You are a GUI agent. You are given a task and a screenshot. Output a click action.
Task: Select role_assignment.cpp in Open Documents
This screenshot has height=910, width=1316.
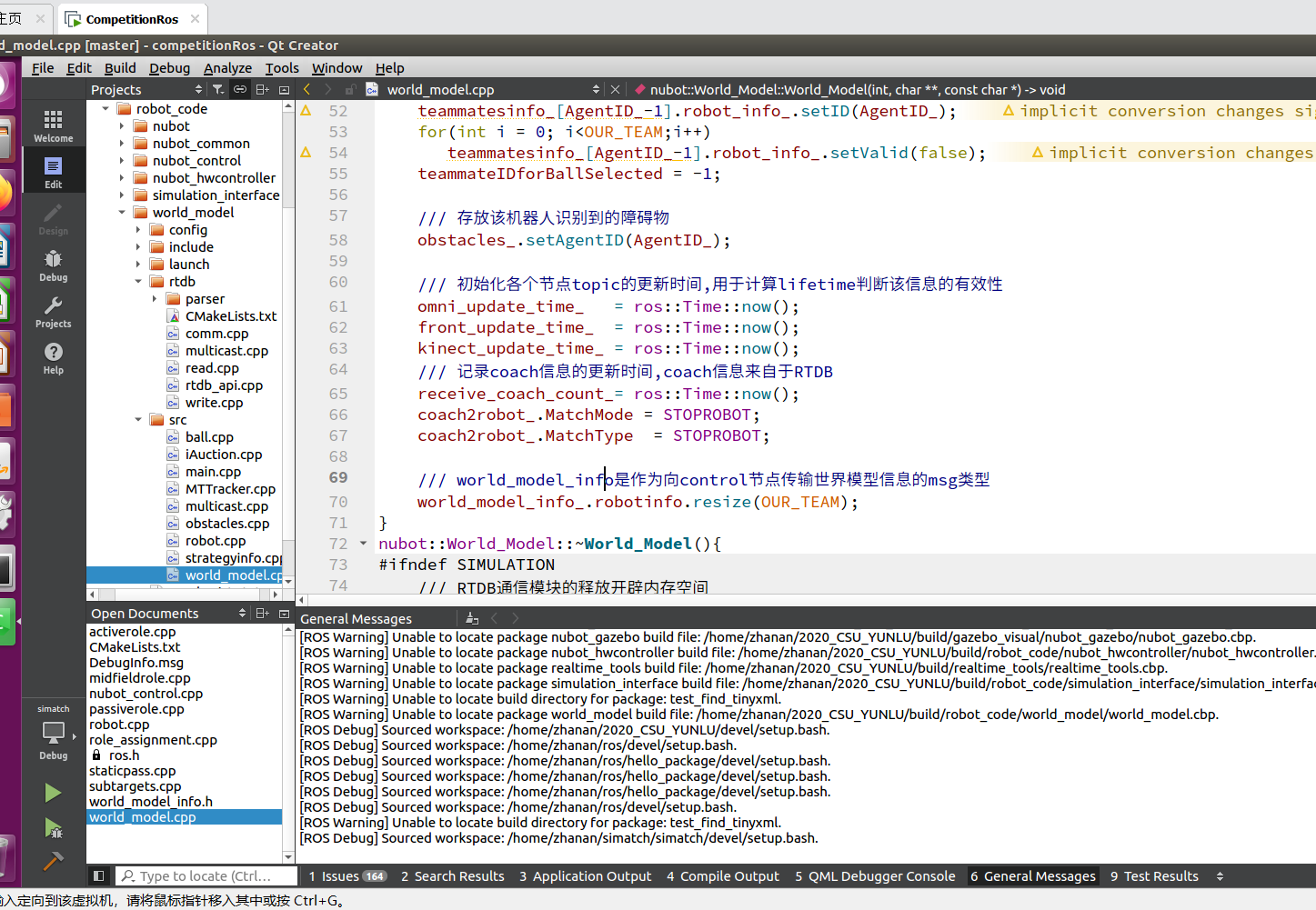point(153,740)
